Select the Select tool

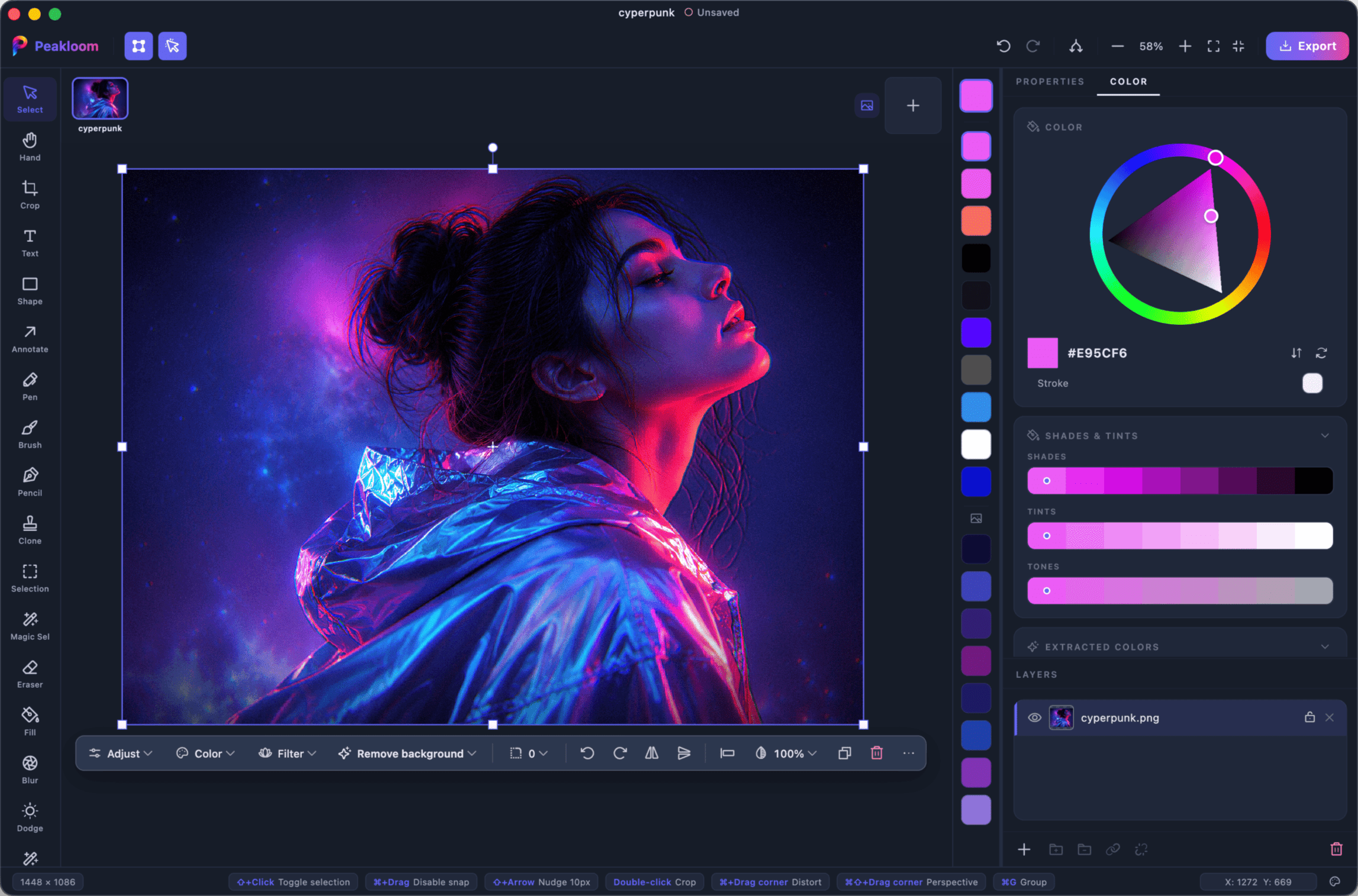coord(30,99)
